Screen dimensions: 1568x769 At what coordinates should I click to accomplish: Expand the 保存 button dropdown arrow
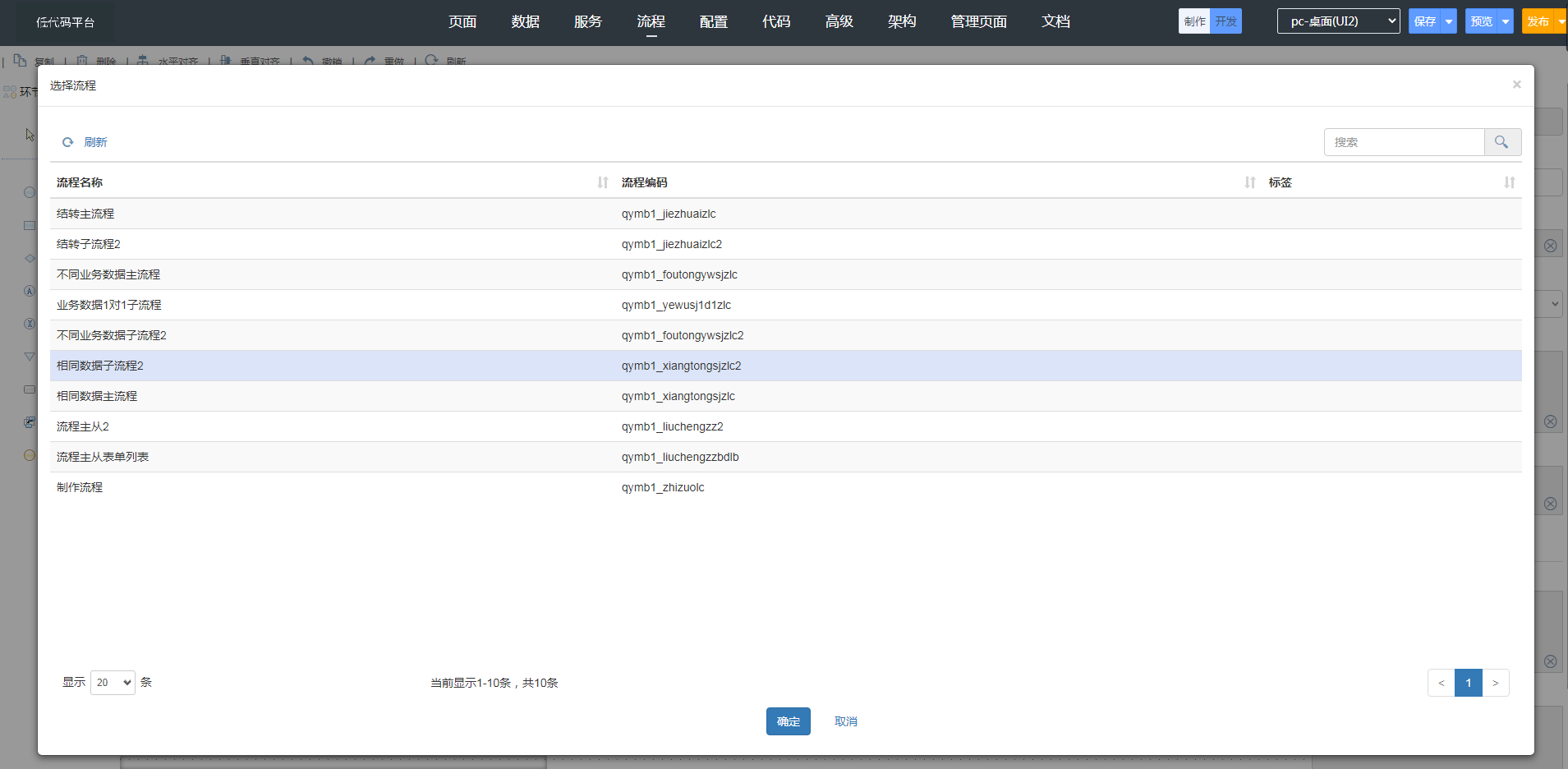click(x=1449, y=21)
